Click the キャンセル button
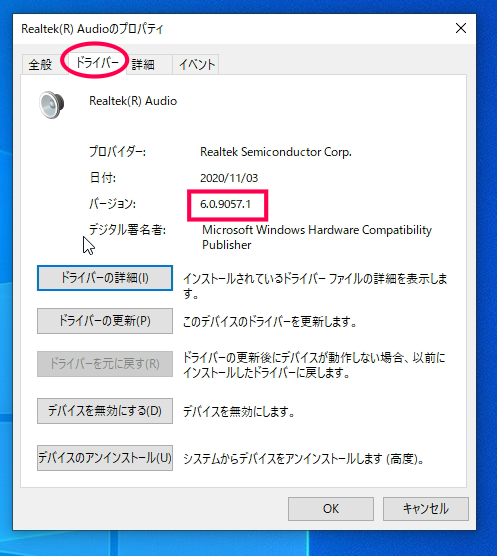This screenshot has height=556, width=497. [426, 509]
